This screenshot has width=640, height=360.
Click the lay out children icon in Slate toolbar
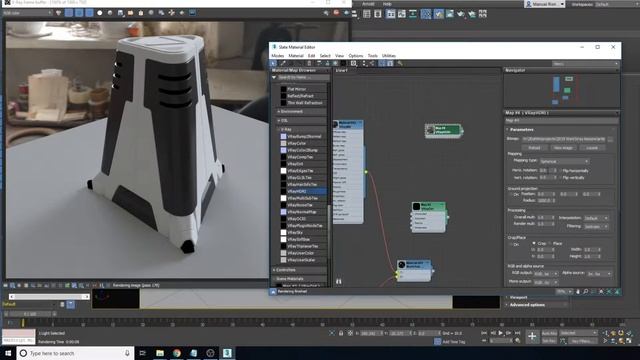pyautogui.click(x=372, y=63)
